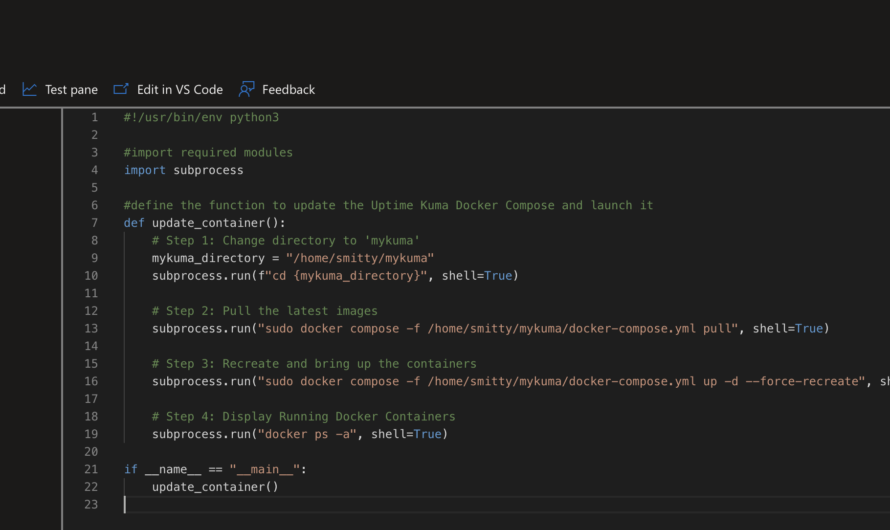Click the Feedback person icon
The image size is (890, 530).
point(246,89)
